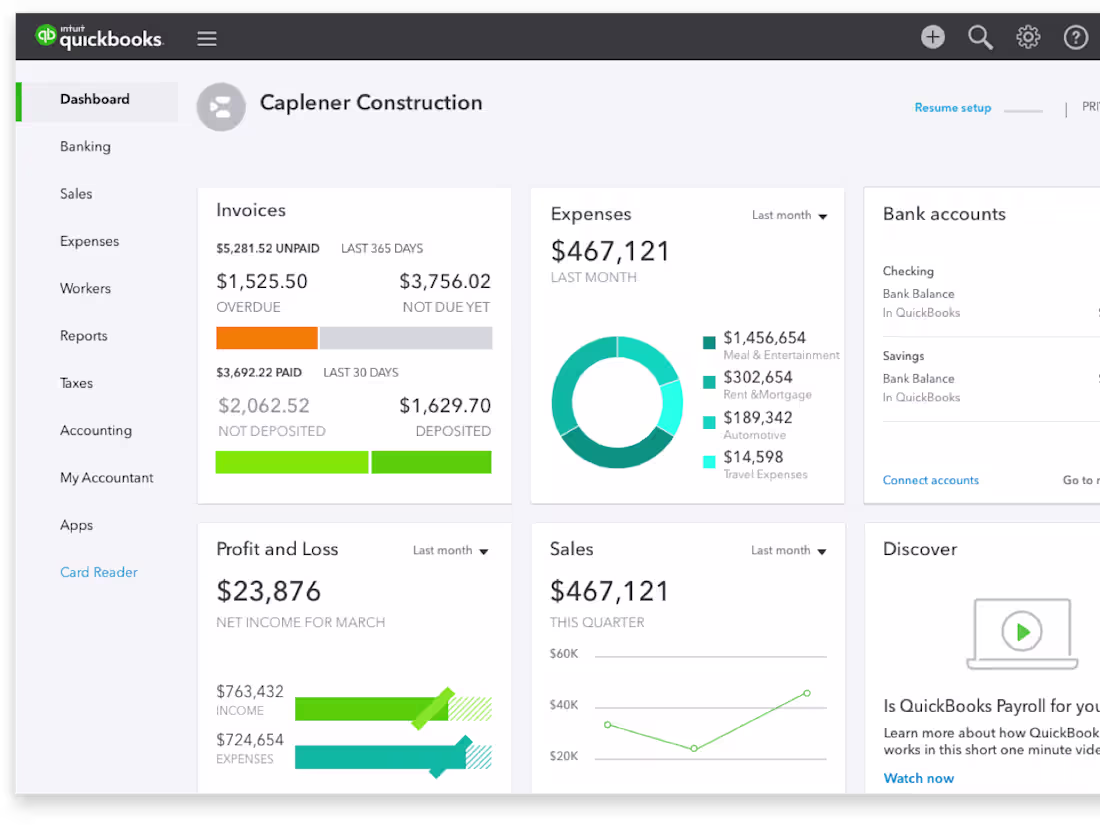Image resolution: width=1100 pixels, height=825 pixels.
Task: Click the QuickBooks logo
Action: coord(98,36)
